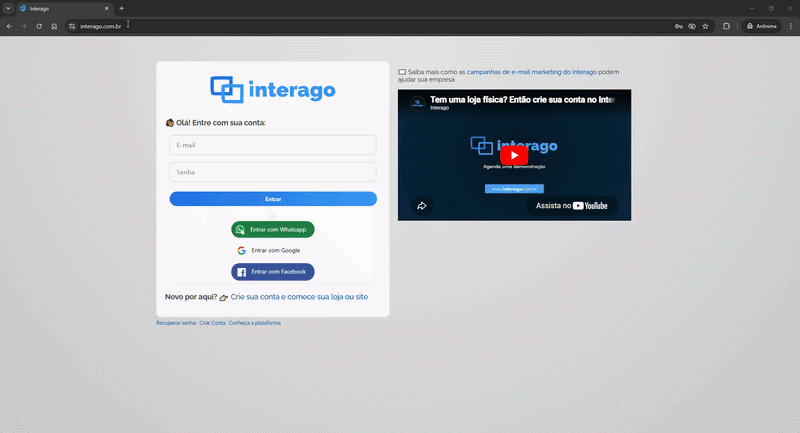This screenshot has width=800, height=433.
Task: Focus the Senha password field
Action: (x=273, y=172)
